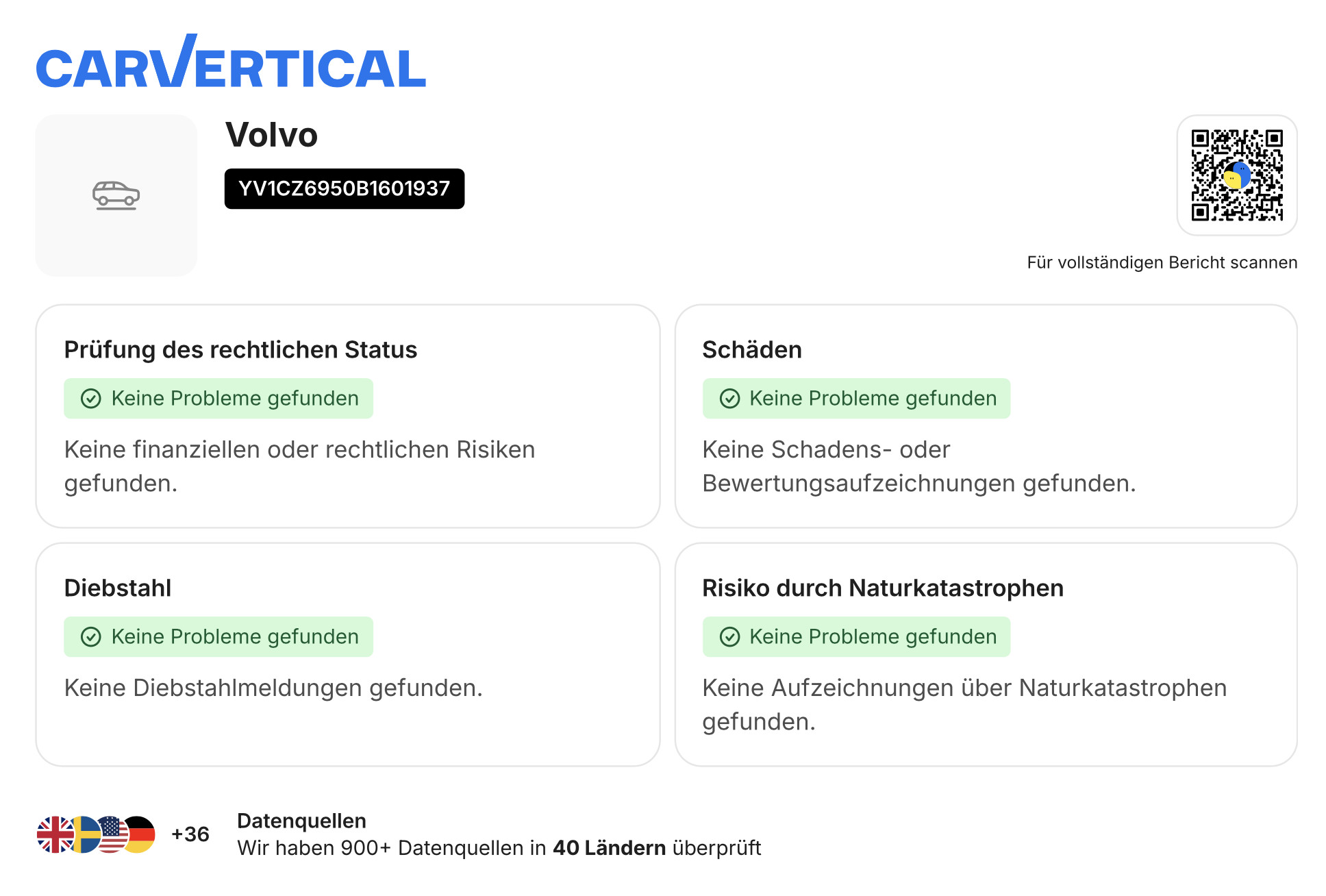Click the checkmark icon under Diebstahl
1326x896 pixels.
point(91,637)
